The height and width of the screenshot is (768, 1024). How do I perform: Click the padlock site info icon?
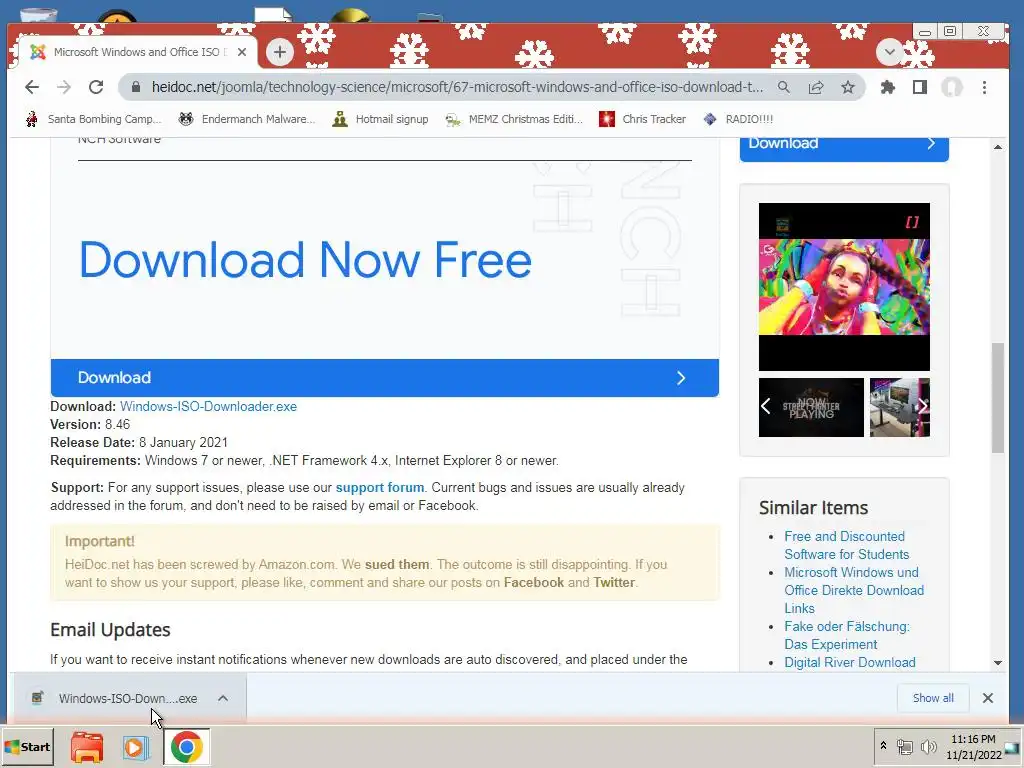click(135, 87)
